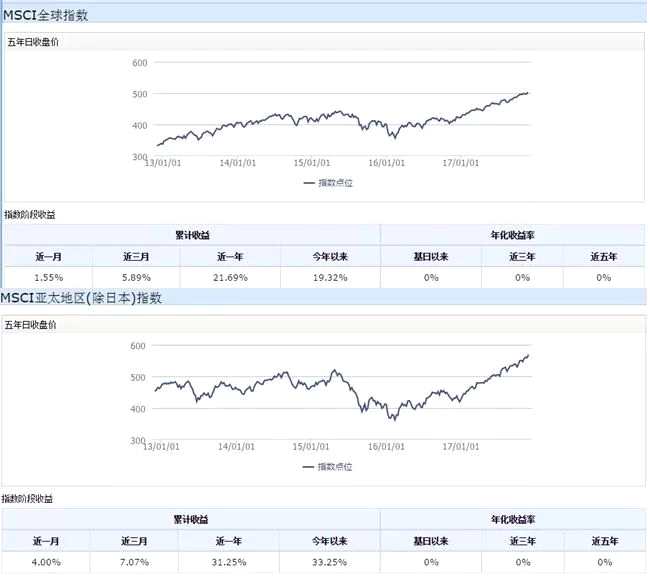Click 基日以来 column header in MSCI全球指数 table
The image size is (650, 576).
pyautogui.click(x=431, y=257)
